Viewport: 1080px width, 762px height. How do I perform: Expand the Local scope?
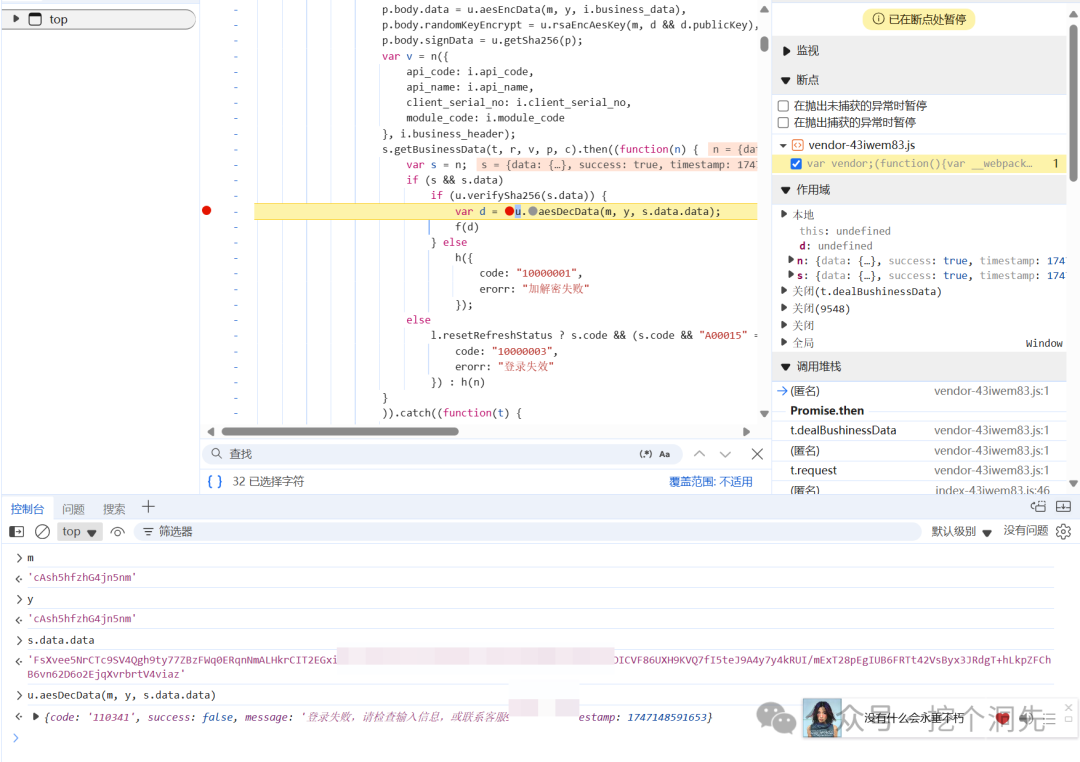tap(784, 214)
